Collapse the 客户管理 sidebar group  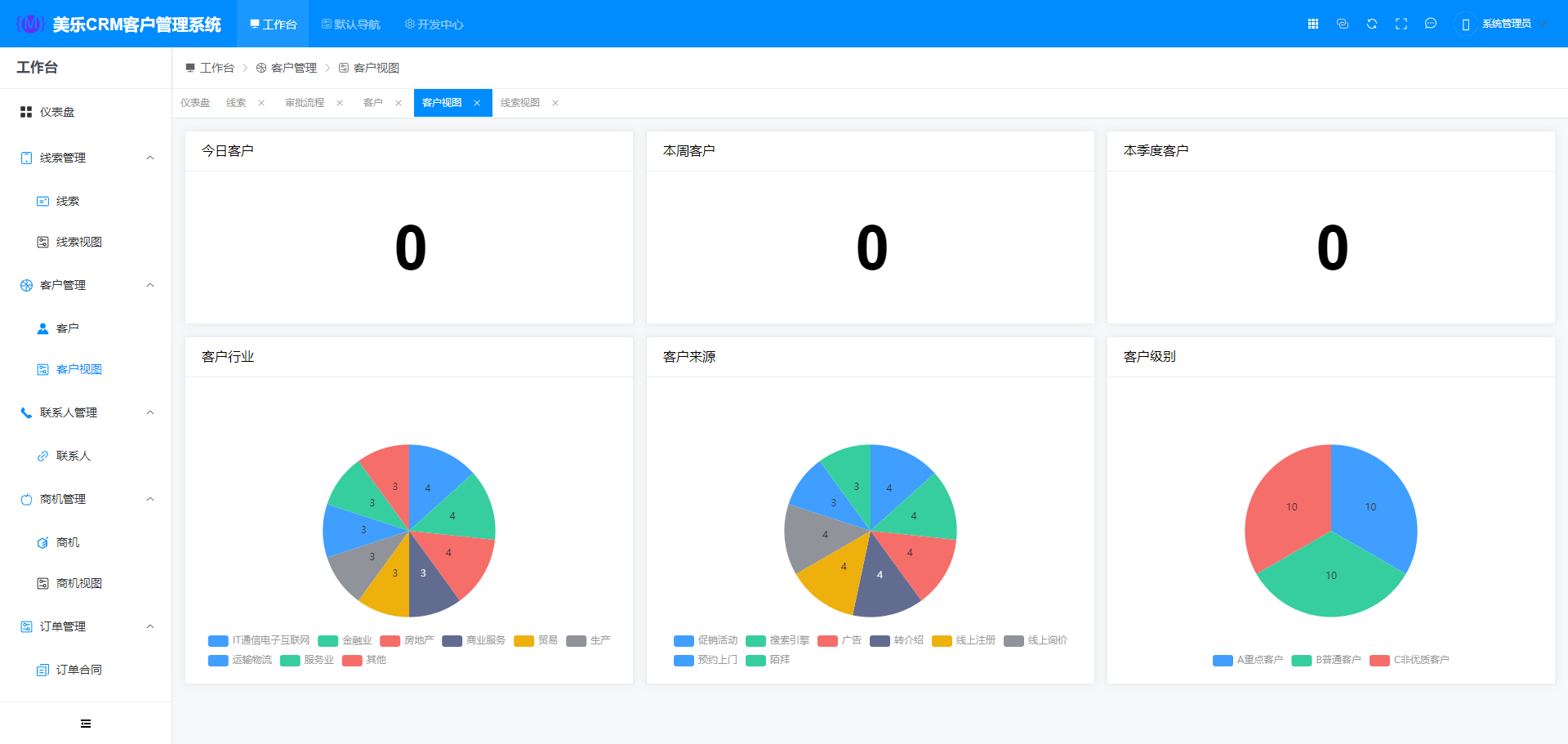150,285
